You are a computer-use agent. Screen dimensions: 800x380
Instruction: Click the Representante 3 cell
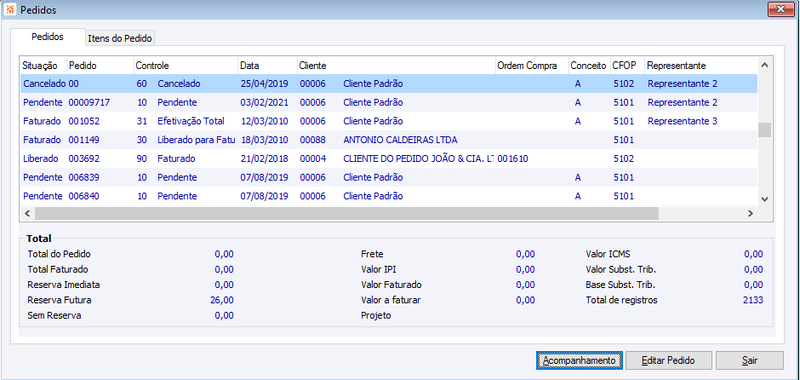pyautogui.click(x=683, y=121)
